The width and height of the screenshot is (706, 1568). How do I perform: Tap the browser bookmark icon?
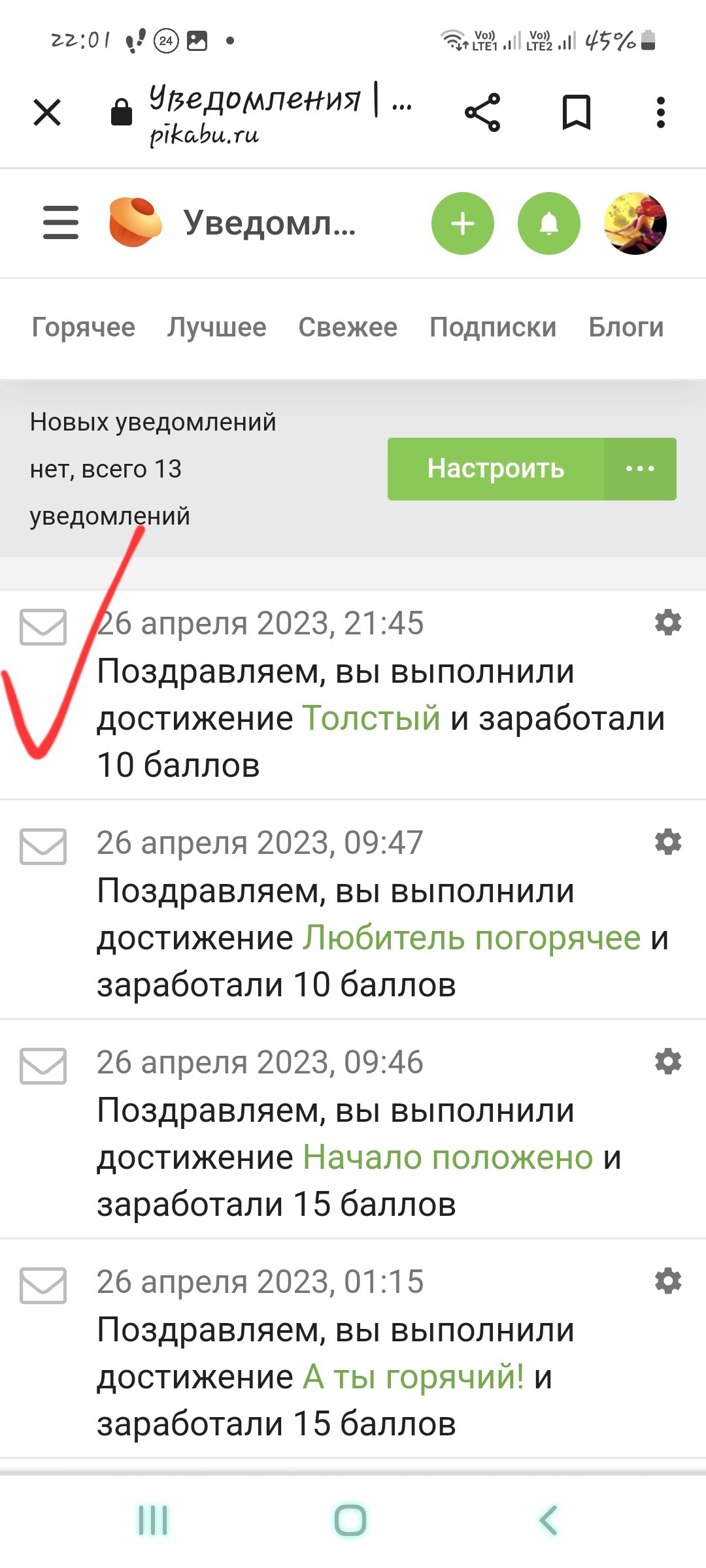[577, 112]
